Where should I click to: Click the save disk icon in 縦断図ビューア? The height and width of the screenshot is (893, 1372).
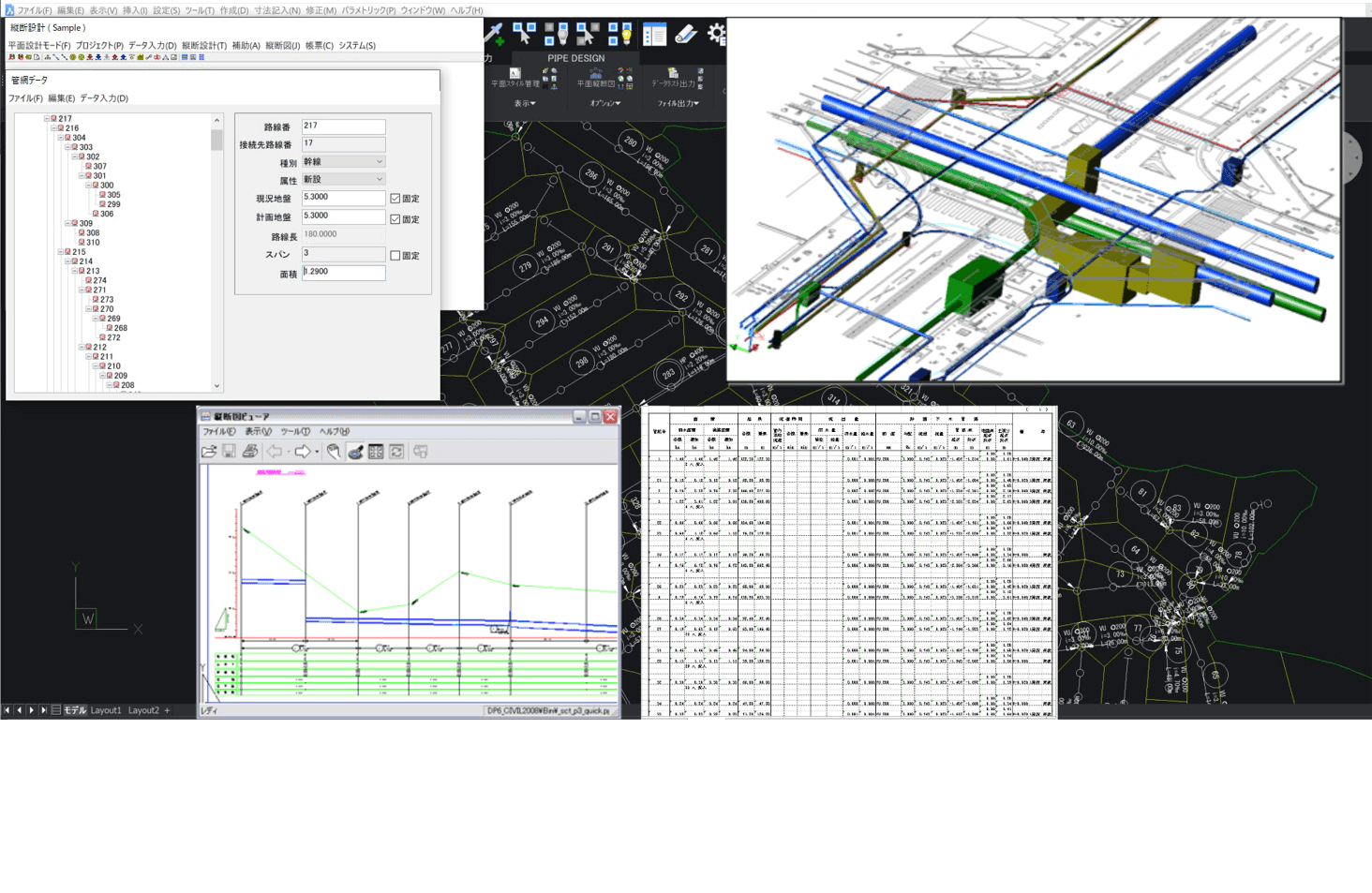pyautogui.click(x=229, y=452)
